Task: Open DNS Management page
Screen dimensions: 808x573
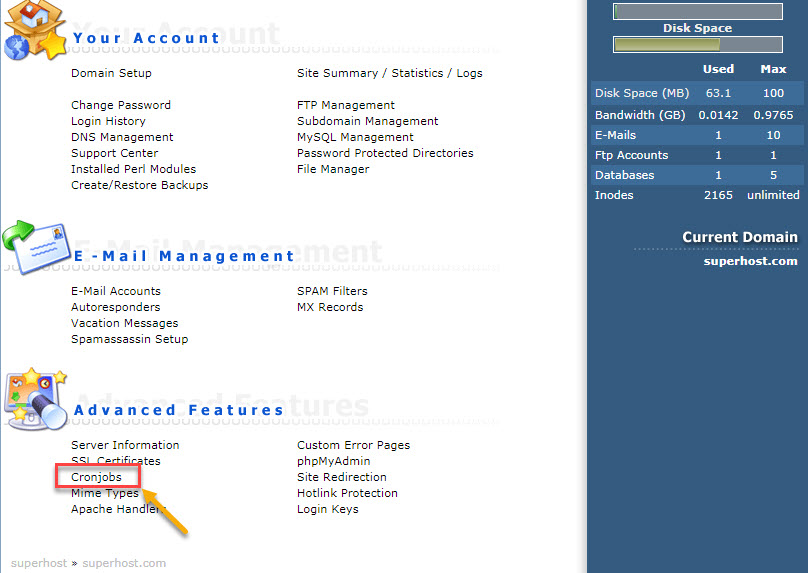Action: (121, 137)
